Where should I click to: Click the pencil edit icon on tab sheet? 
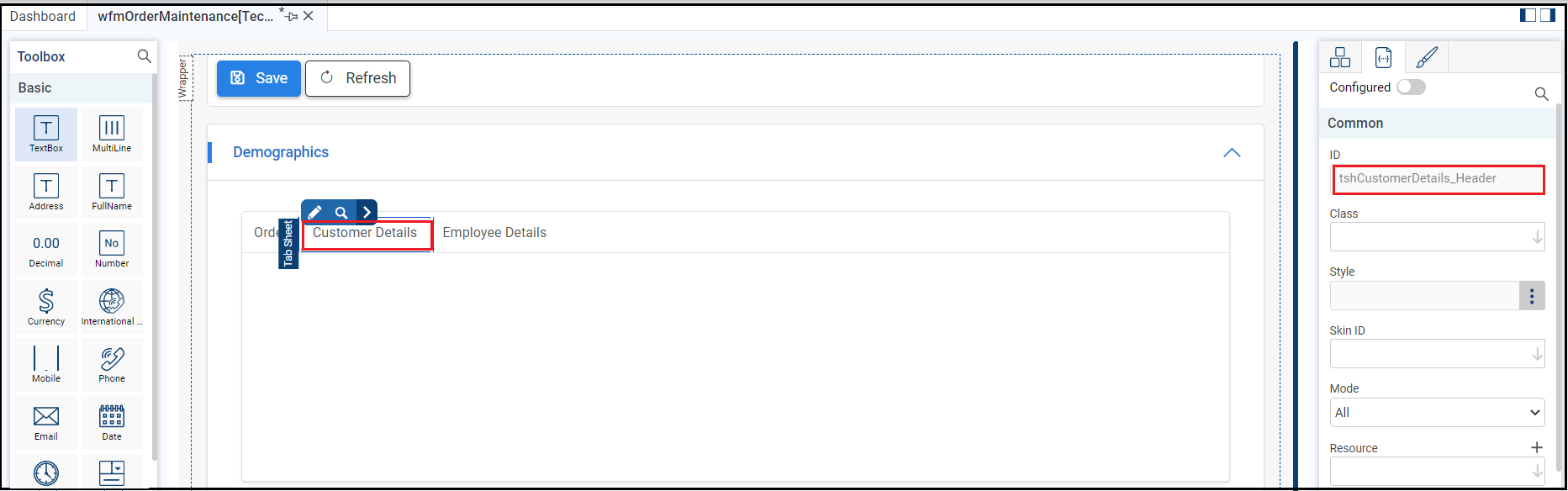pos(315,213)
